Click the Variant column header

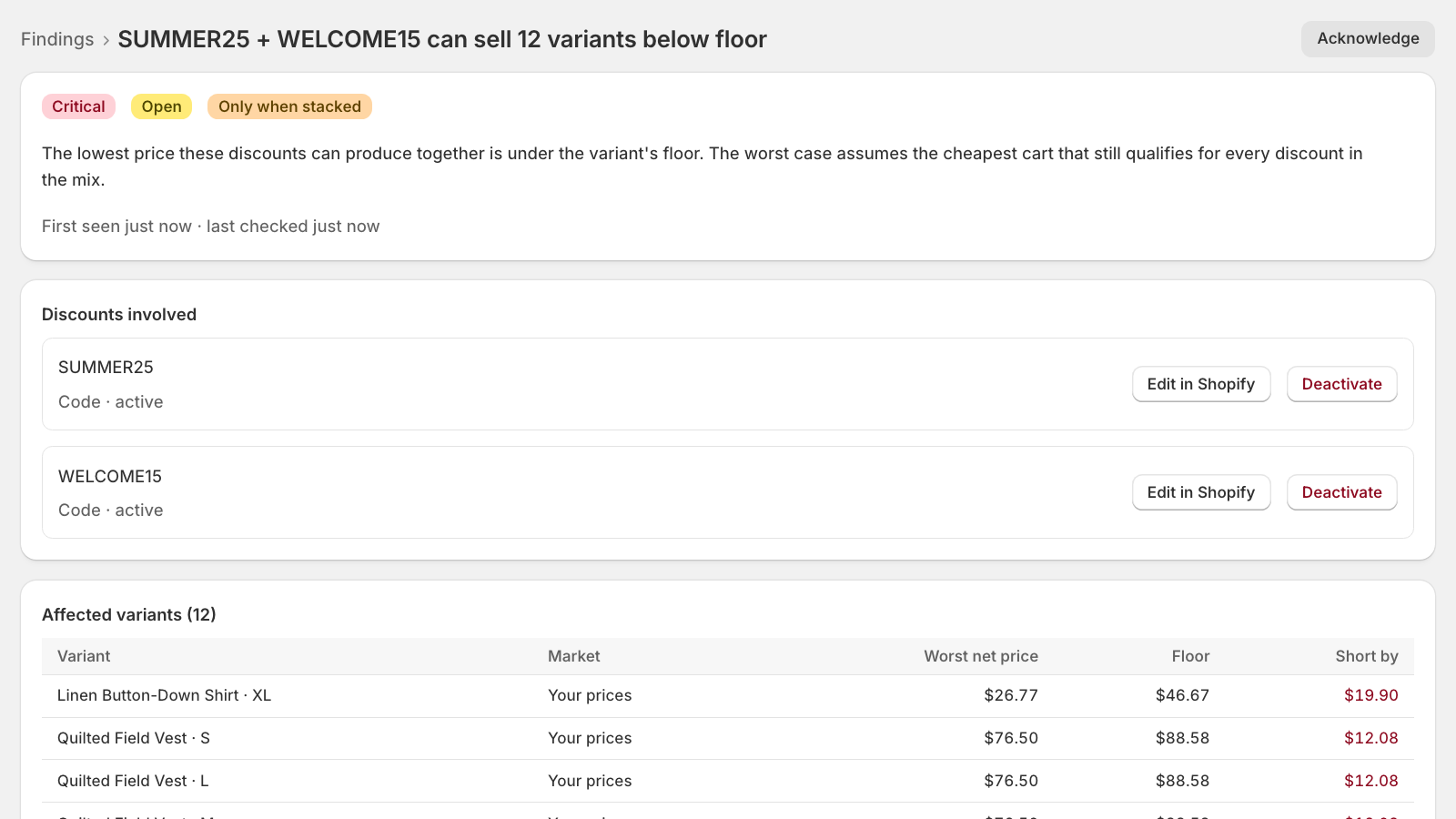tap(84, 656)
